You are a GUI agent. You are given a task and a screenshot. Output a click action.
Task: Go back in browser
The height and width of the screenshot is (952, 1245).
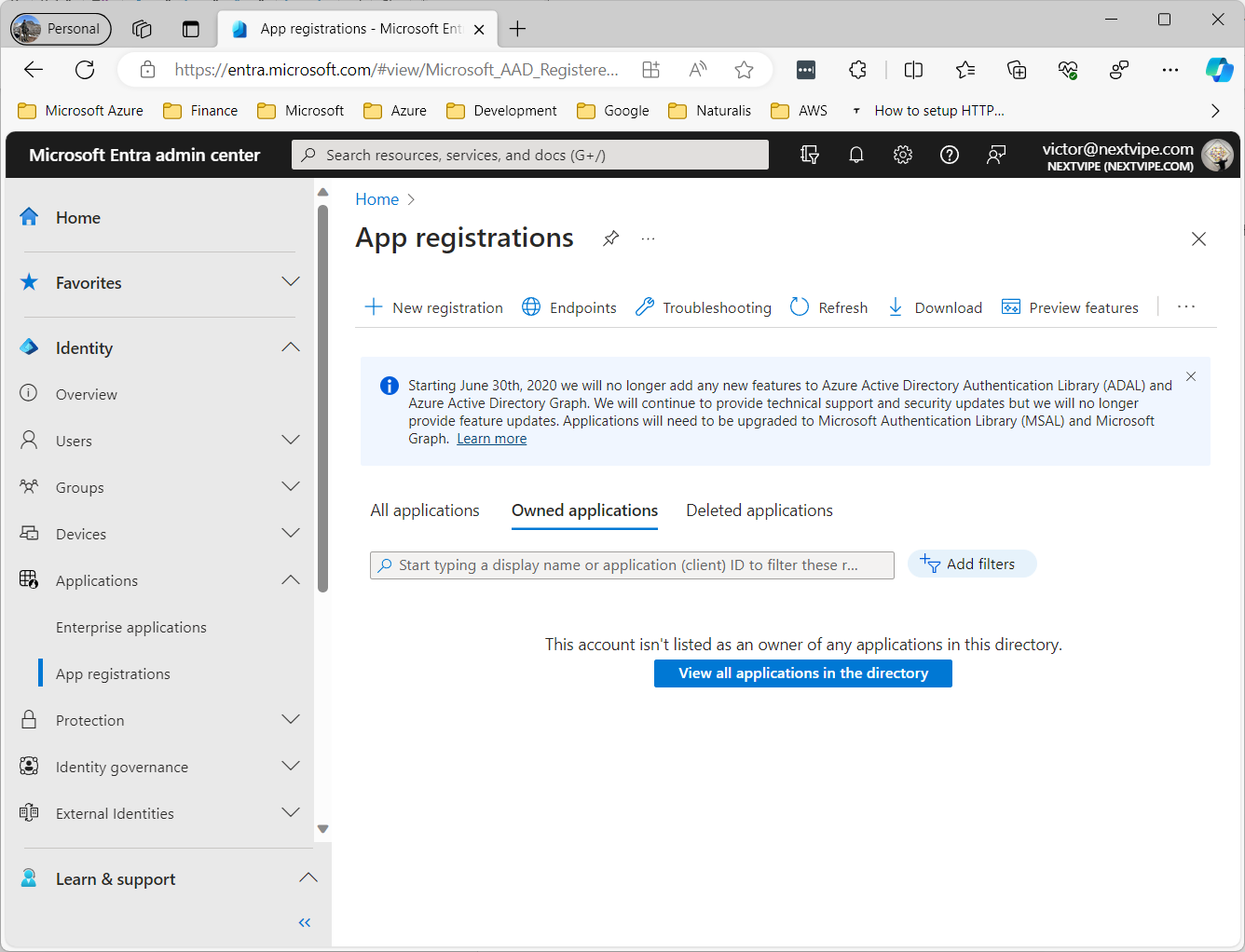tap(34, 69)
